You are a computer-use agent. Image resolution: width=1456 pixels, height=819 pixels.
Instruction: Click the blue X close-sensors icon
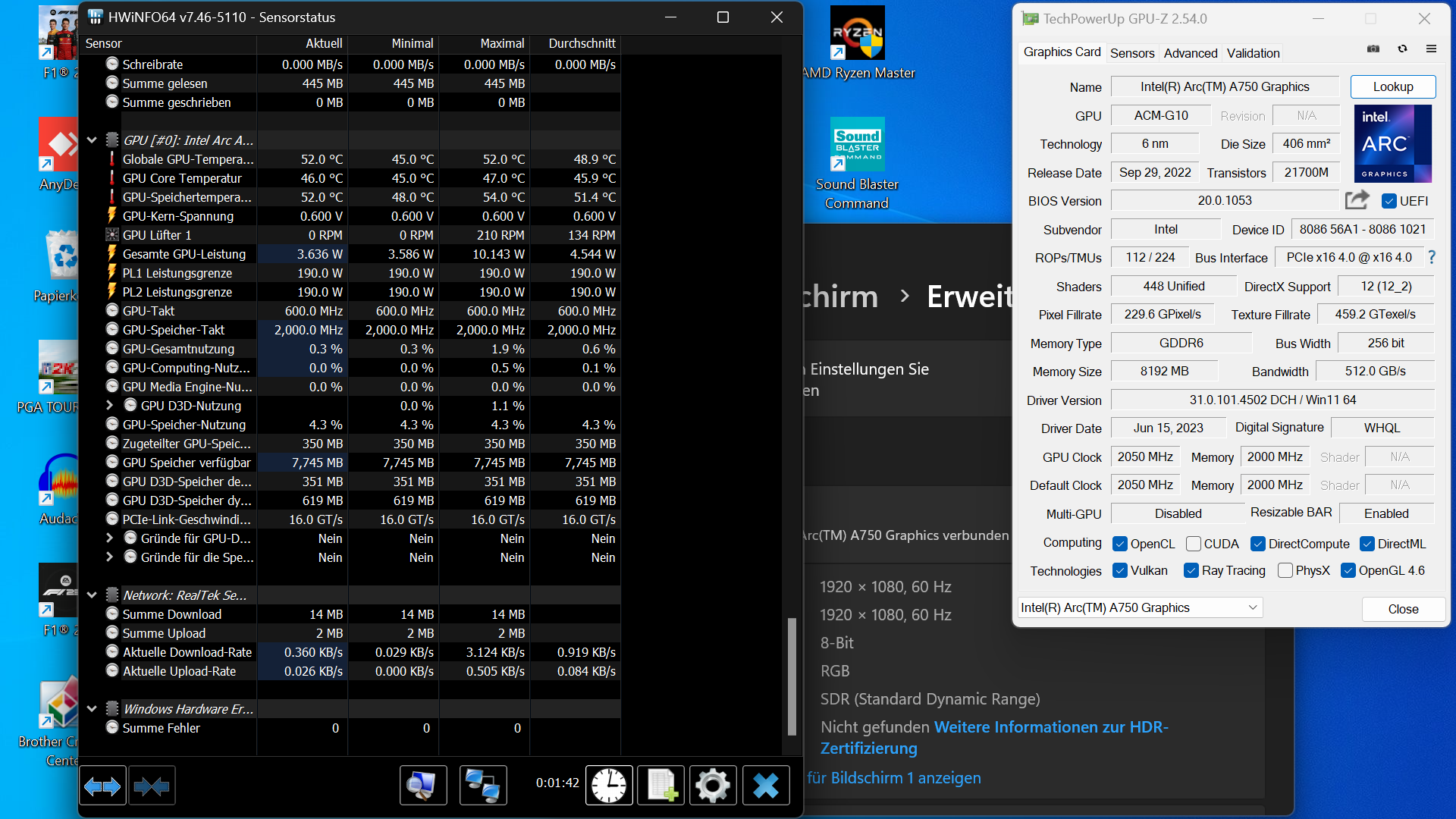pos(766,786)
